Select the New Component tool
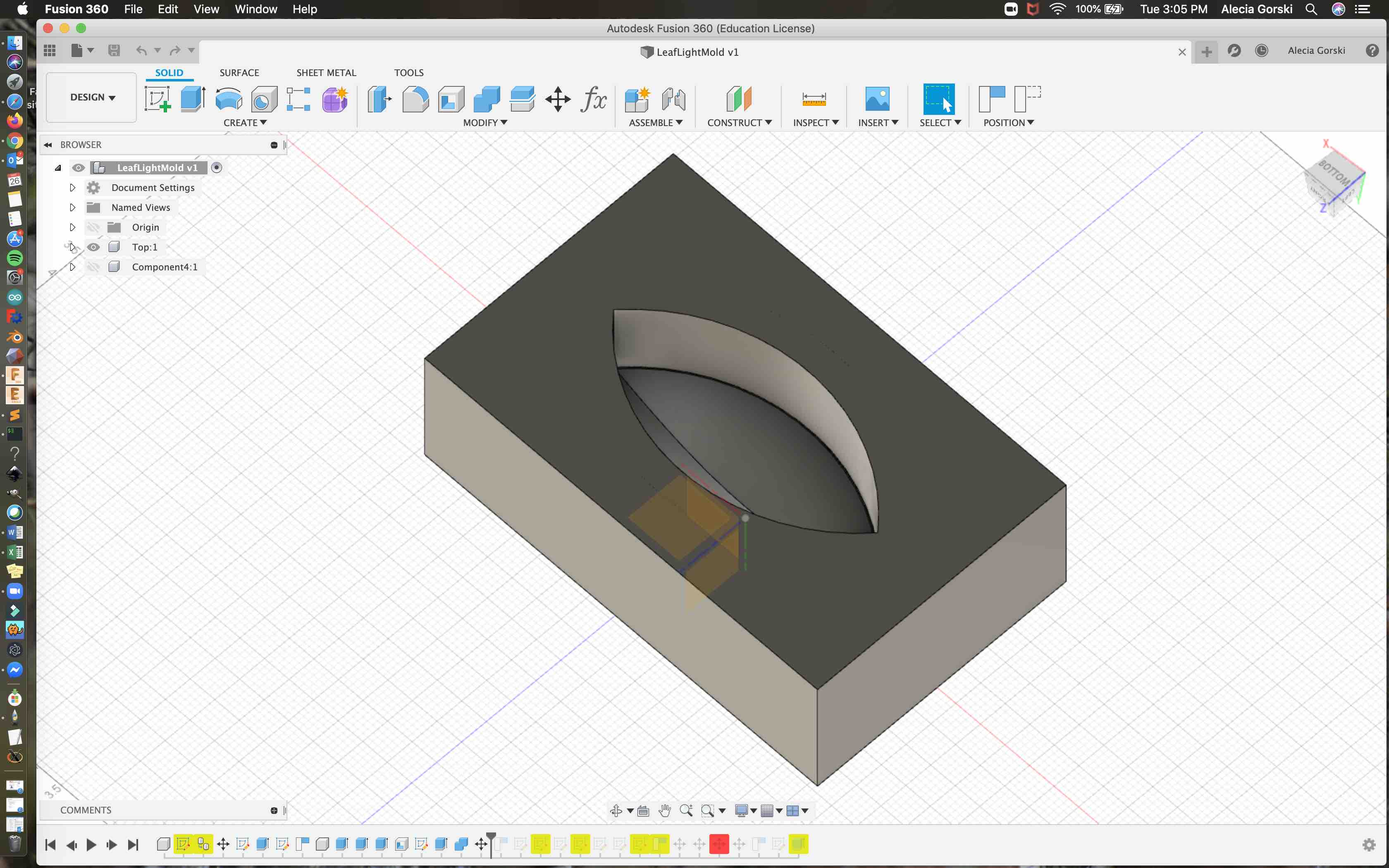 (637, 99)
